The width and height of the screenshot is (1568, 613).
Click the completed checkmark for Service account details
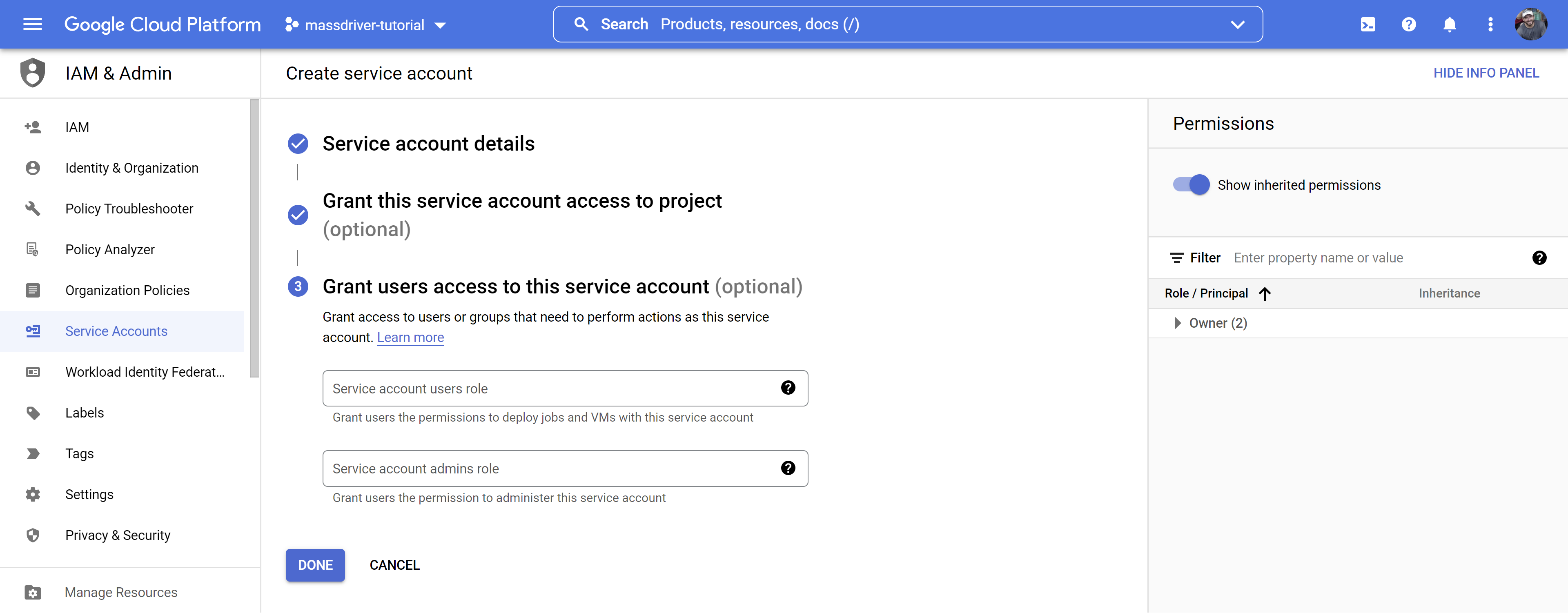298,144
